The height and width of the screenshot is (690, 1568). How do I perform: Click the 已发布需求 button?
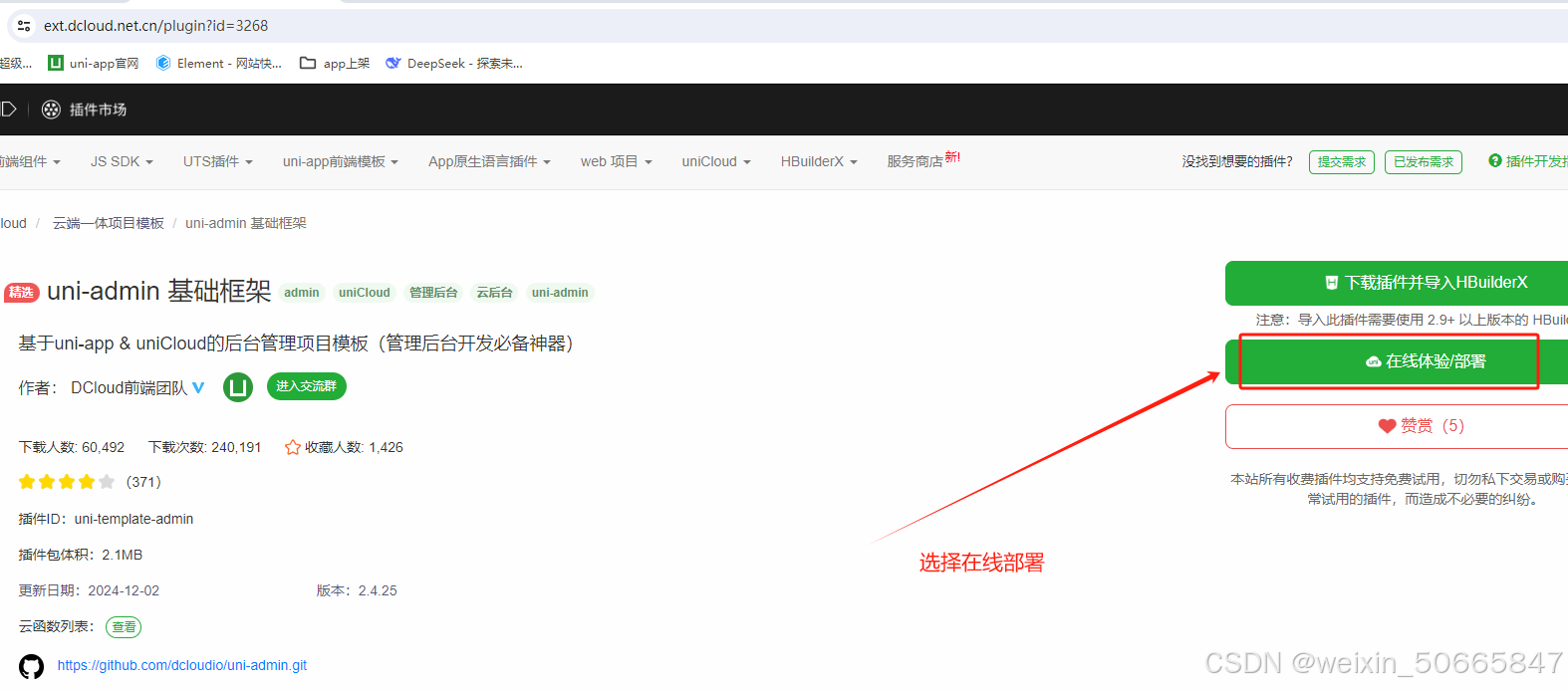[x=1423, y=162]
